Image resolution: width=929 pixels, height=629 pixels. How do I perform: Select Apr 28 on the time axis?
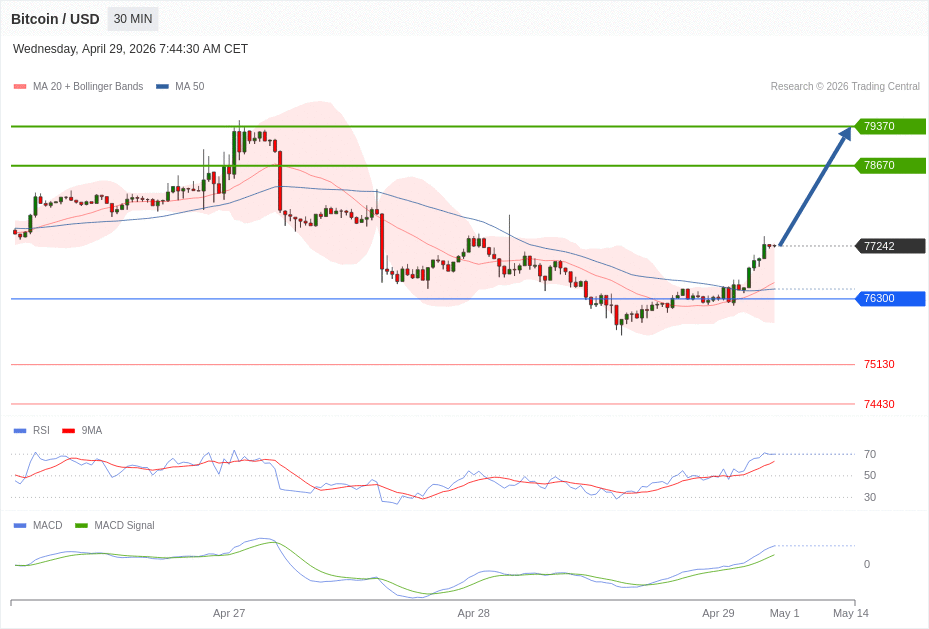(474, 613)
